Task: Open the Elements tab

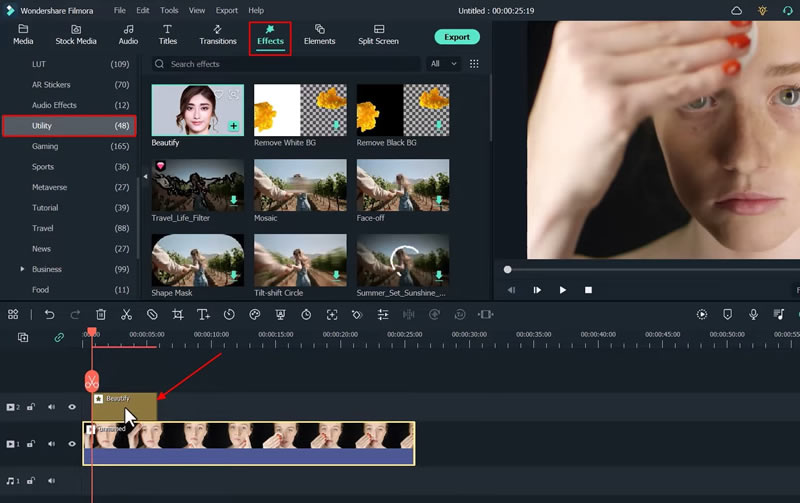Action: coord(319,35)
